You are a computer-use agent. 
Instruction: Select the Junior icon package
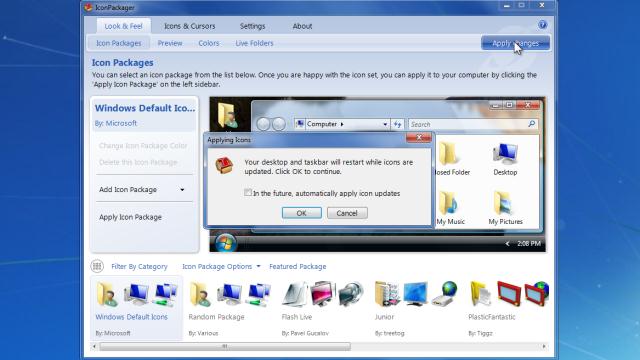(415, 308)
